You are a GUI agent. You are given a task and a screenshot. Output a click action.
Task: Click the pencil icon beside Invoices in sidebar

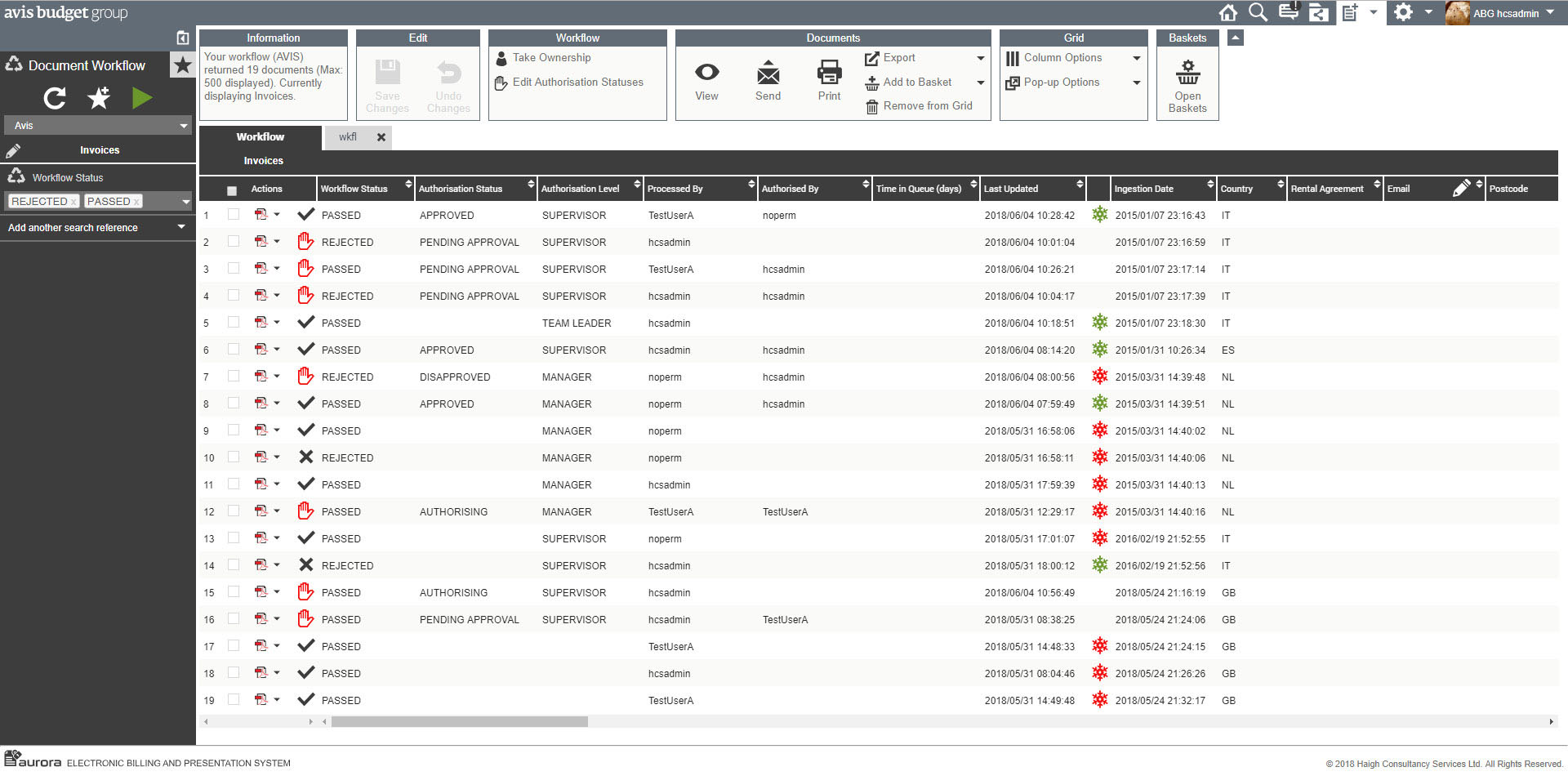pos(13,151)
